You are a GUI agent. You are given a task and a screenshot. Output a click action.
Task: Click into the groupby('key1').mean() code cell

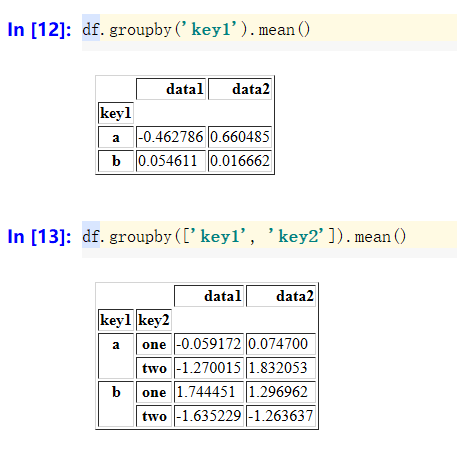pyautogui.click(x=269, y=28)
